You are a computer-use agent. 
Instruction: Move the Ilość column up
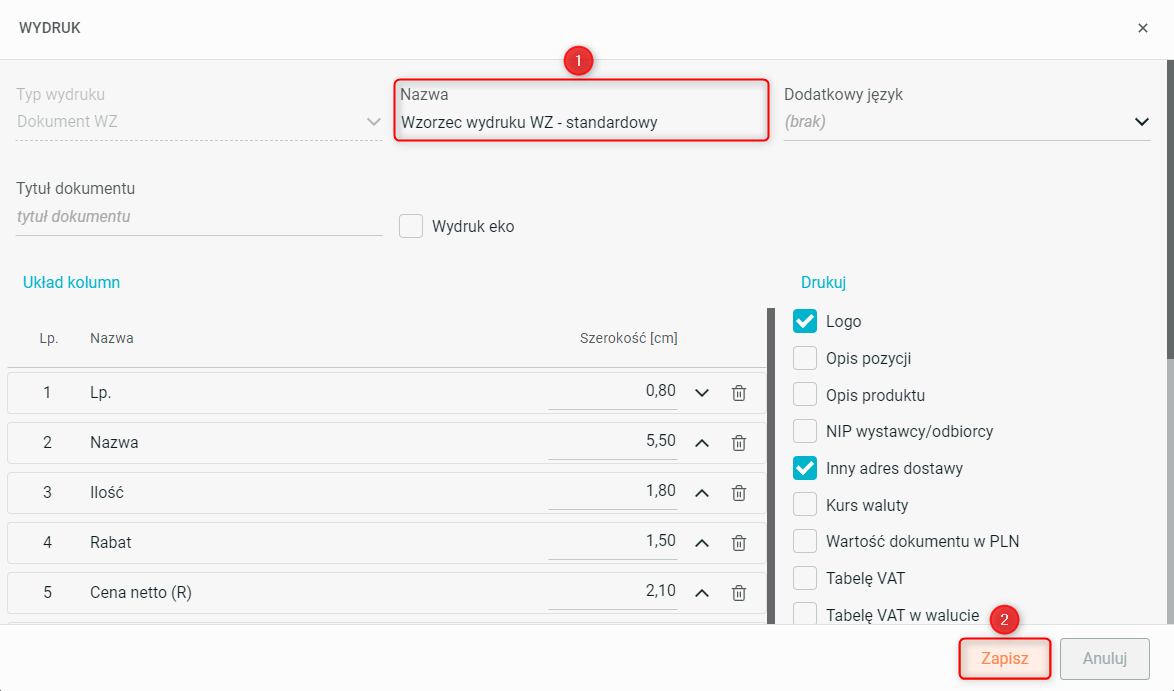coord(702,493)
